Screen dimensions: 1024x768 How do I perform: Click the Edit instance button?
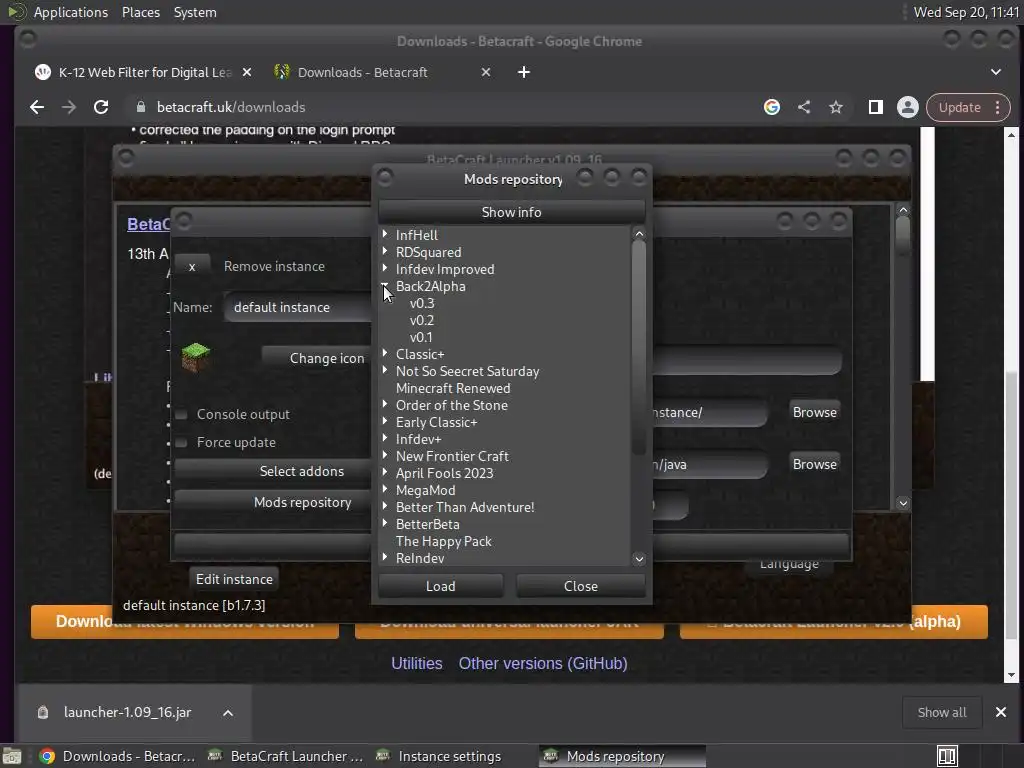click(234, 579)
